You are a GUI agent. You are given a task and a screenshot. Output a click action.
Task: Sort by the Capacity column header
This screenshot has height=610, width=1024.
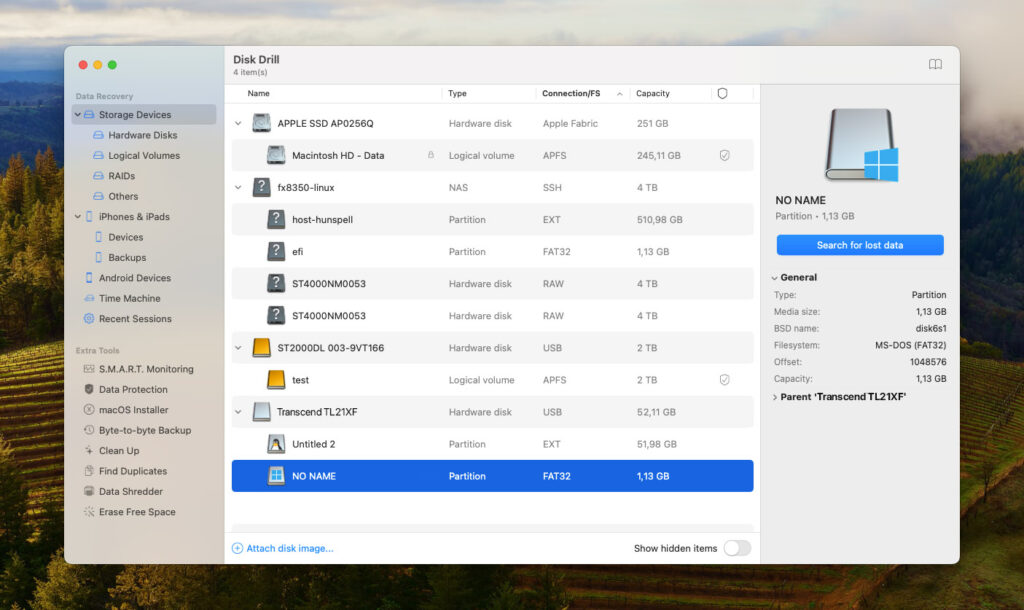pos(654,93)
